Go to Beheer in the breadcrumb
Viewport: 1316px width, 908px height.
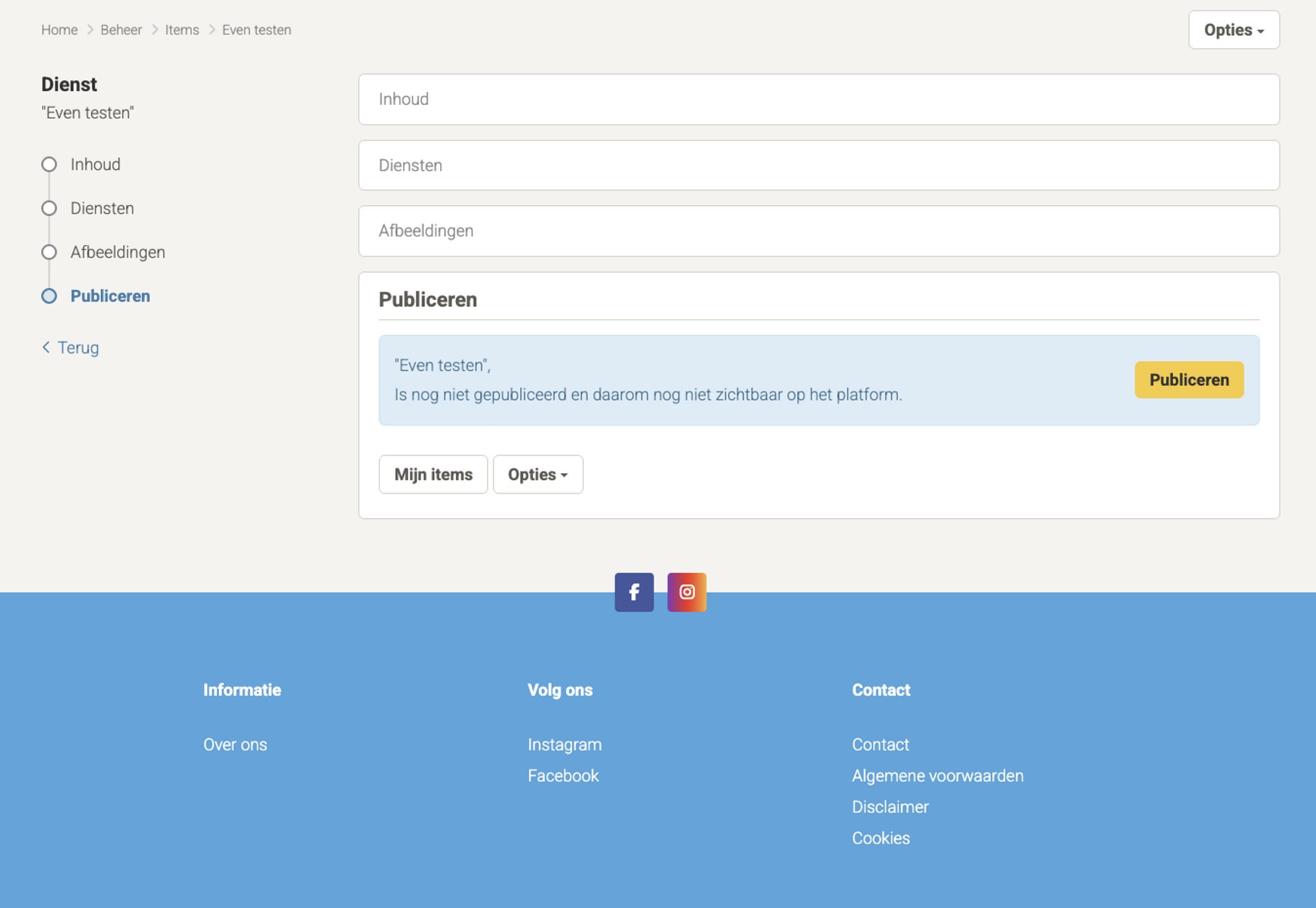pos(121,30)
